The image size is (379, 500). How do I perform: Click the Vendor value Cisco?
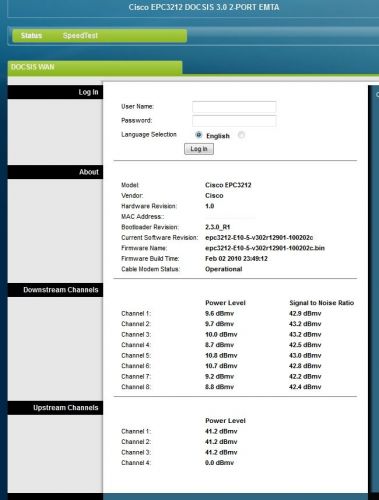(x=214, y=196)
